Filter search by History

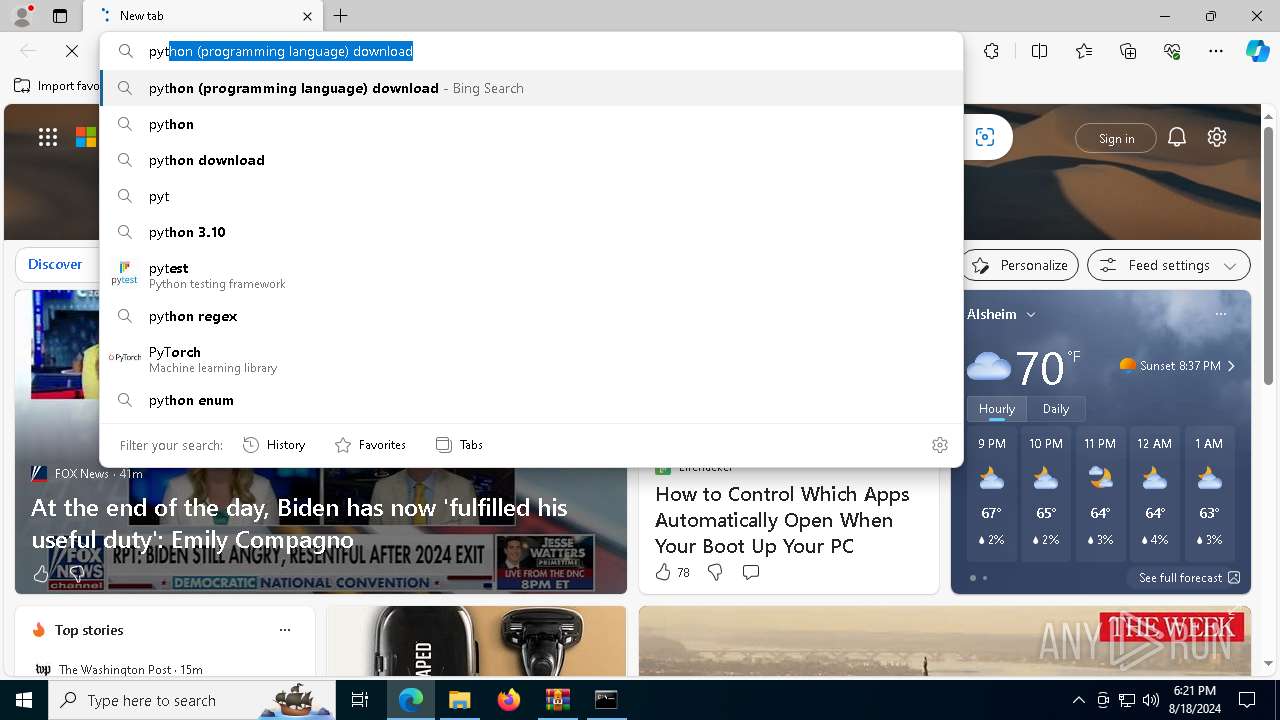click(x=274, y=445)
